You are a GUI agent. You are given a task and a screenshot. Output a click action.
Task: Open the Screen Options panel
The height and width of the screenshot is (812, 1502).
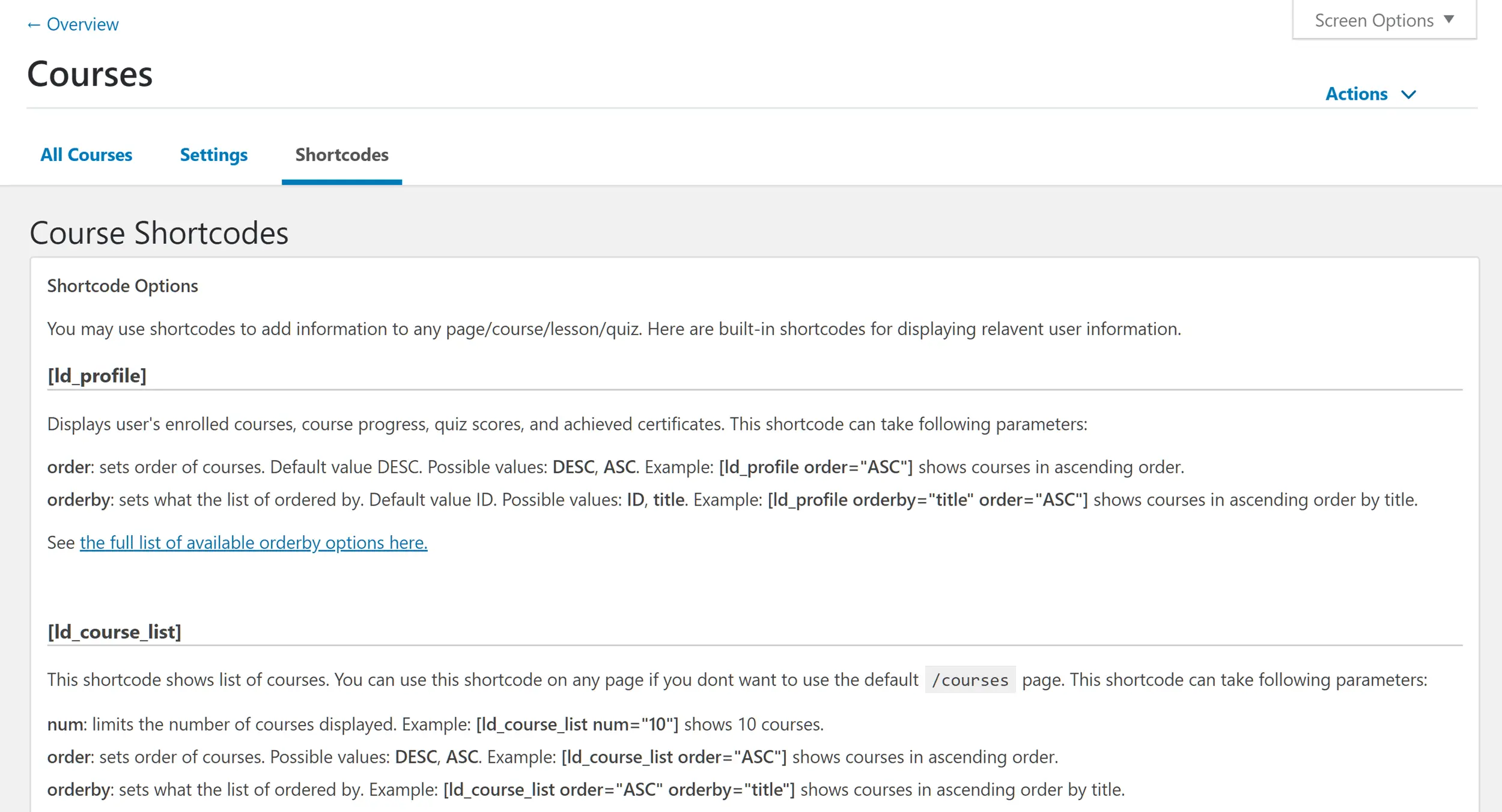[1373, 20]
